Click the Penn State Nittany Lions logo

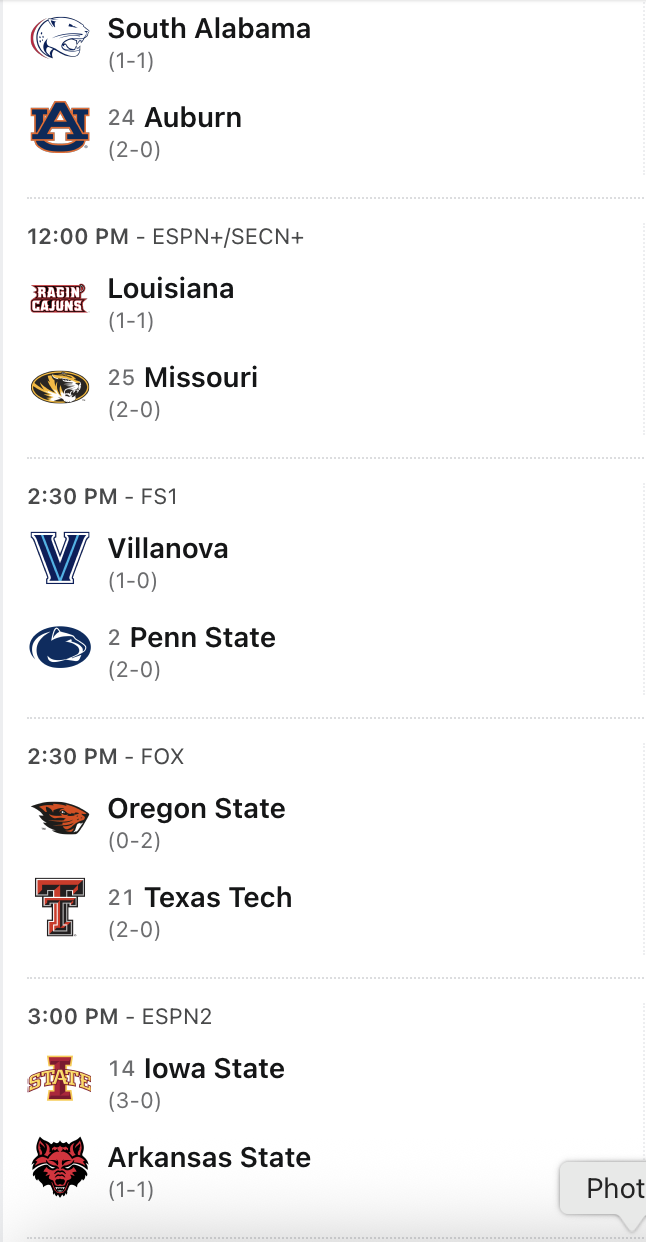(x=59, y=648)
